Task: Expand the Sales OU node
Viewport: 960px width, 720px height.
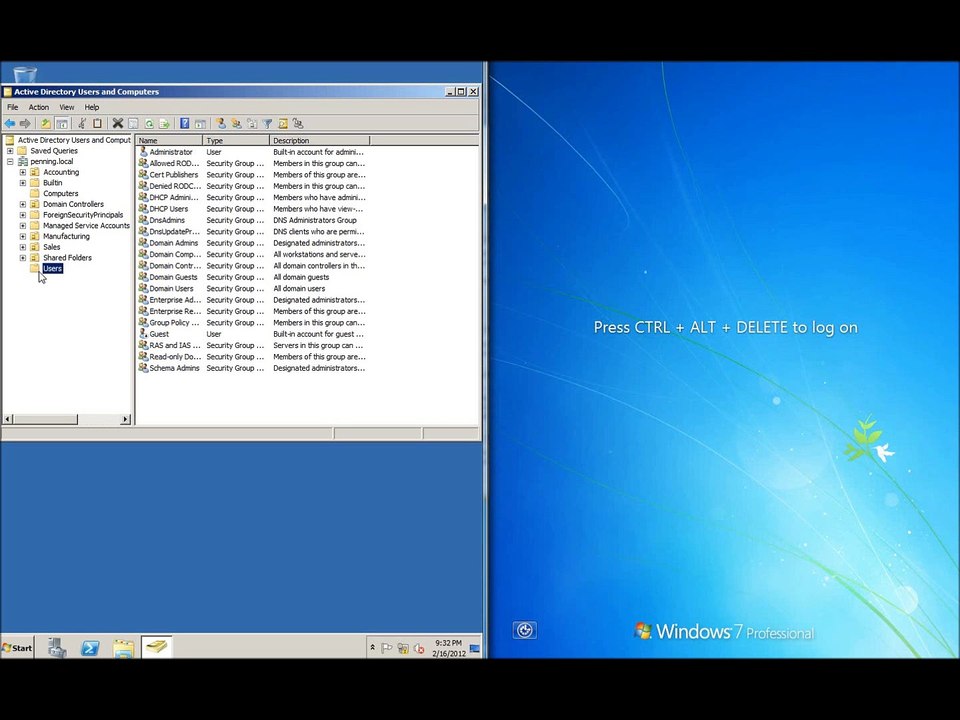Action: tap(23, 247)
